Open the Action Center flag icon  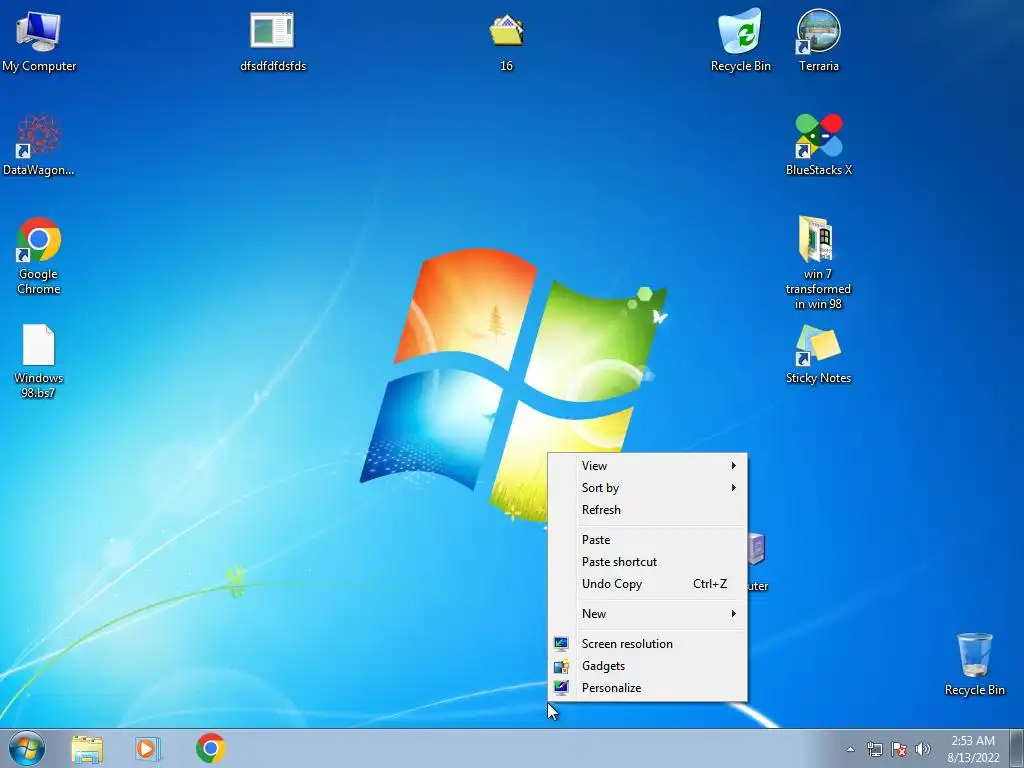coord(899,749)
